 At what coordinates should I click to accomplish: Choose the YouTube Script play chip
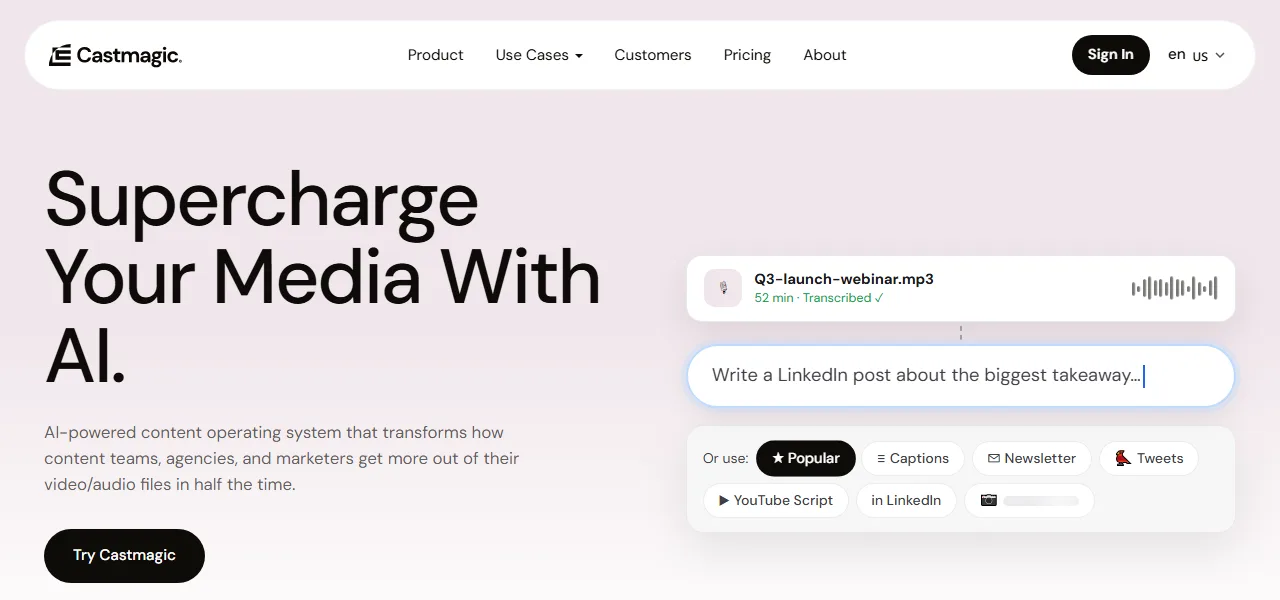point(776,500)
